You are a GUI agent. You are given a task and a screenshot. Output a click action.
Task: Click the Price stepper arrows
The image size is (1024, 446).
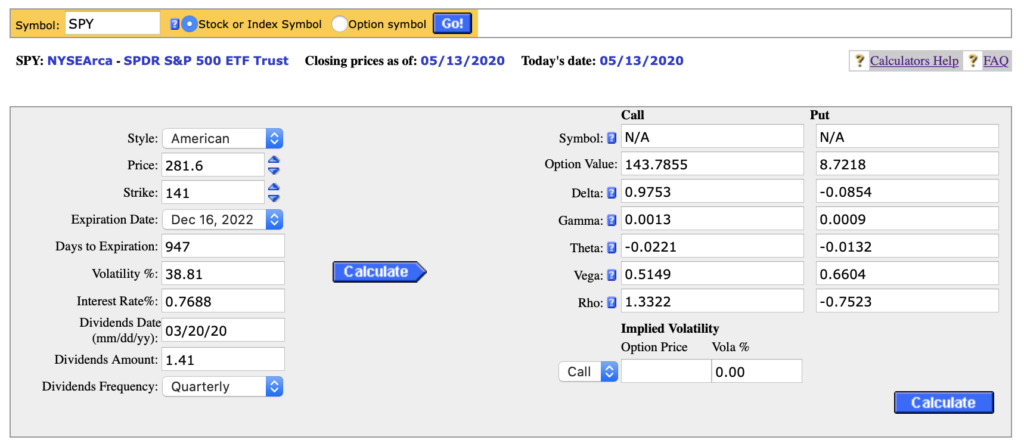[274, 165]
